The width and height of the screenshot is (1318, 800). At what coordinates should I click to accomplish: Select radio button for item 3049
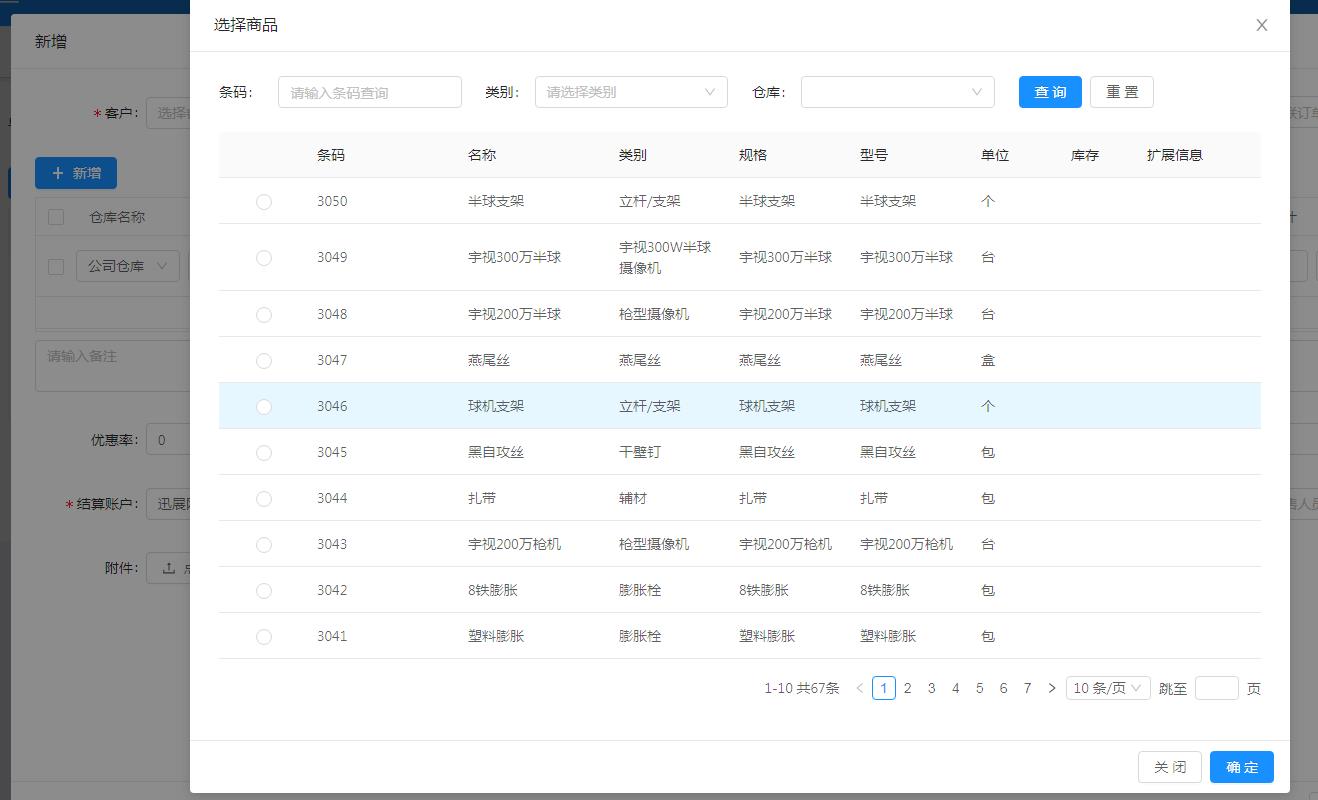[264, 257]
